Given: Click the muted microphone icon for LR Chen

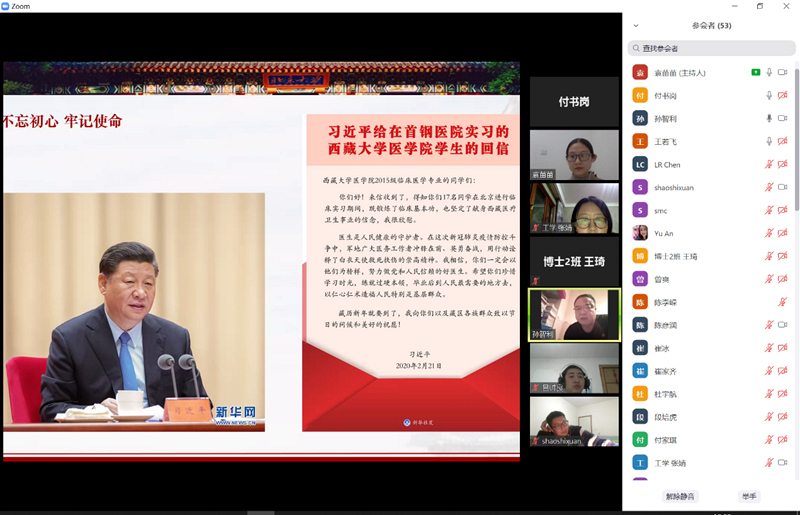Looking at the screenshot, I should tap(769, 164).
